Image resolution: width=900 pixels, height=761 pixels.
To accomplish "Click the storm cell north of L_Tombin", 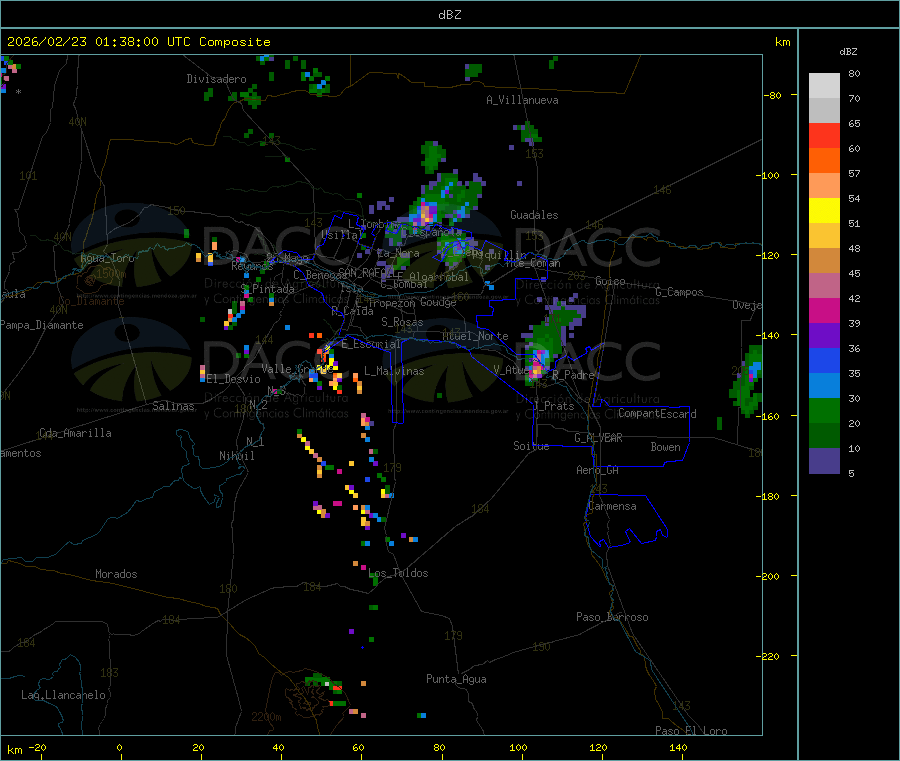I will pyautogui.click(x=447, y=198).
